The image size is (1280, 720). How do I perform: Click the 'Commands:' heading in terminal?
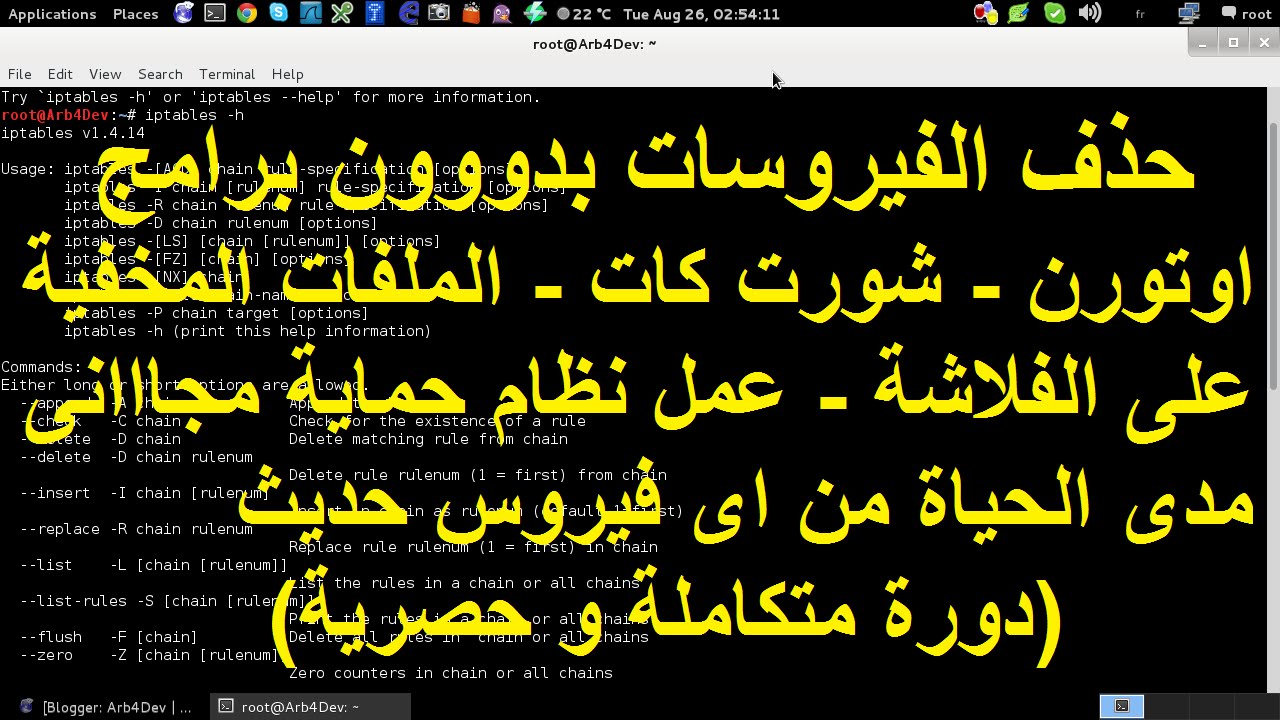tap(42, 367)
